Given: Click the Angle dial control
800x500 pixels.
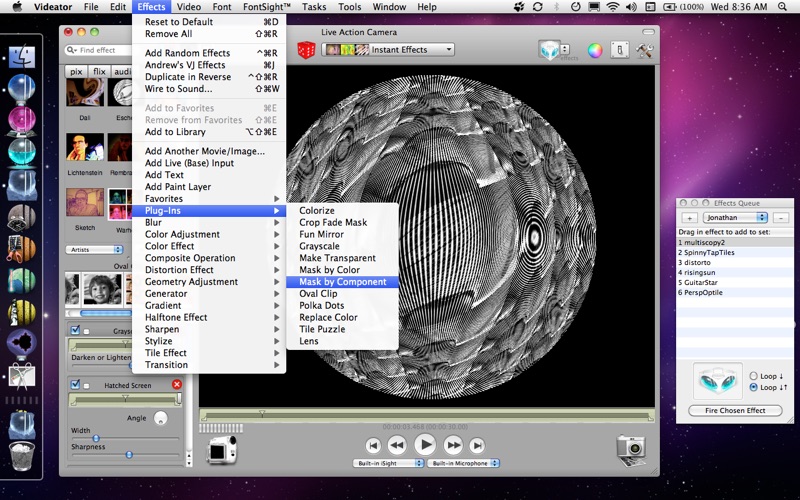Looking at the screenshot, I should (x=160, y=418).
